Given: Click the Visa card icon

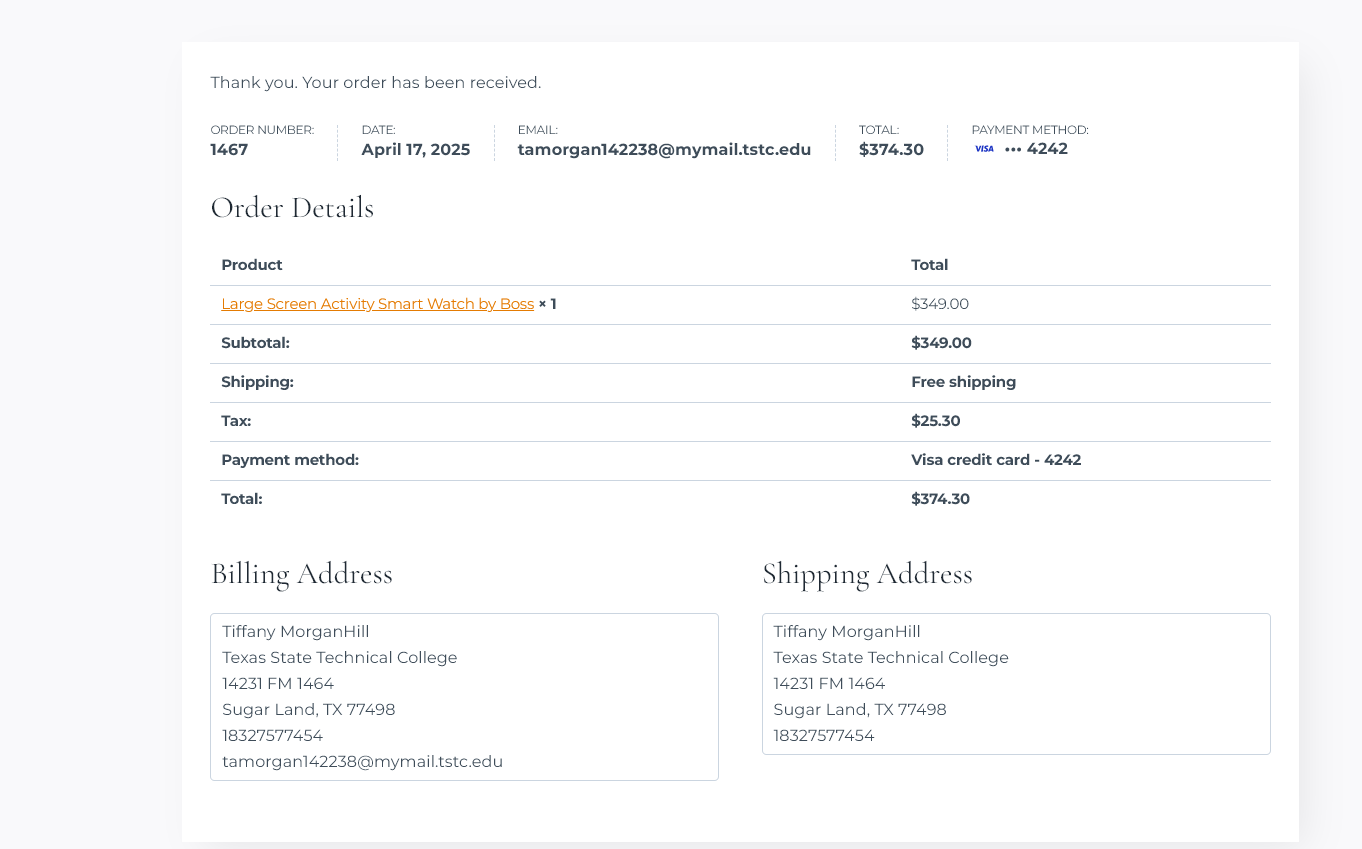Looking at the screenshot, I should click(x=985, y=149).
